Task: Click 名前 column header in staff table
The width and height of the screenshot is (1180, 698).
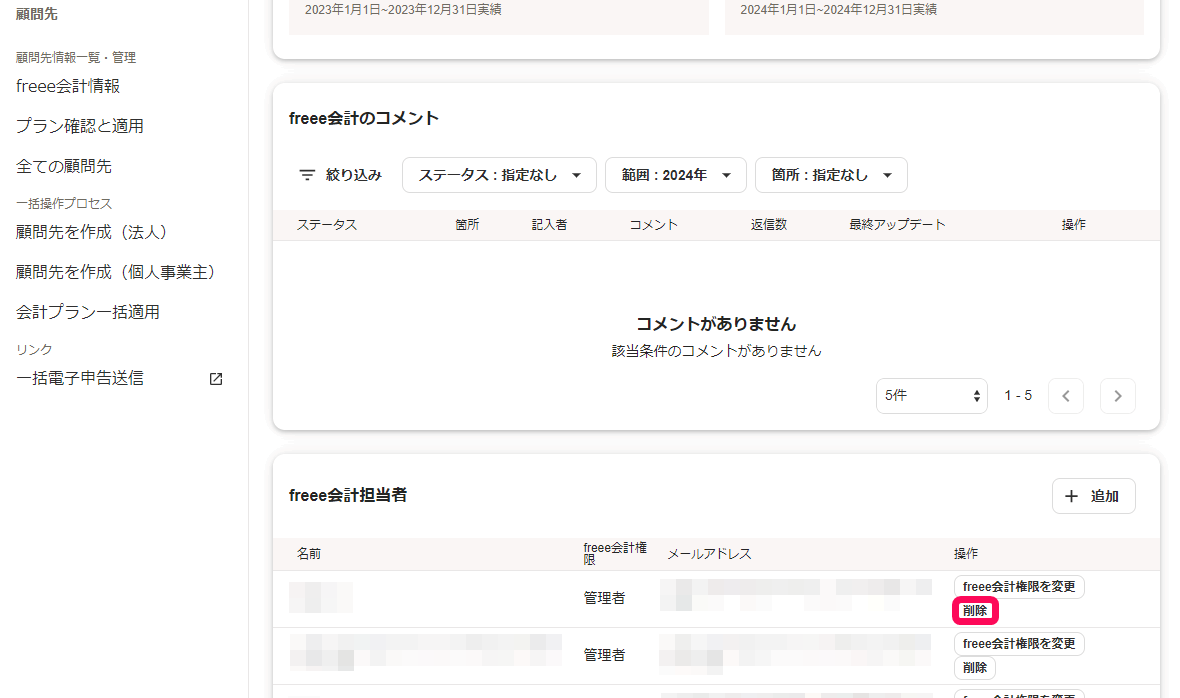Action: [x=309, y=554]
